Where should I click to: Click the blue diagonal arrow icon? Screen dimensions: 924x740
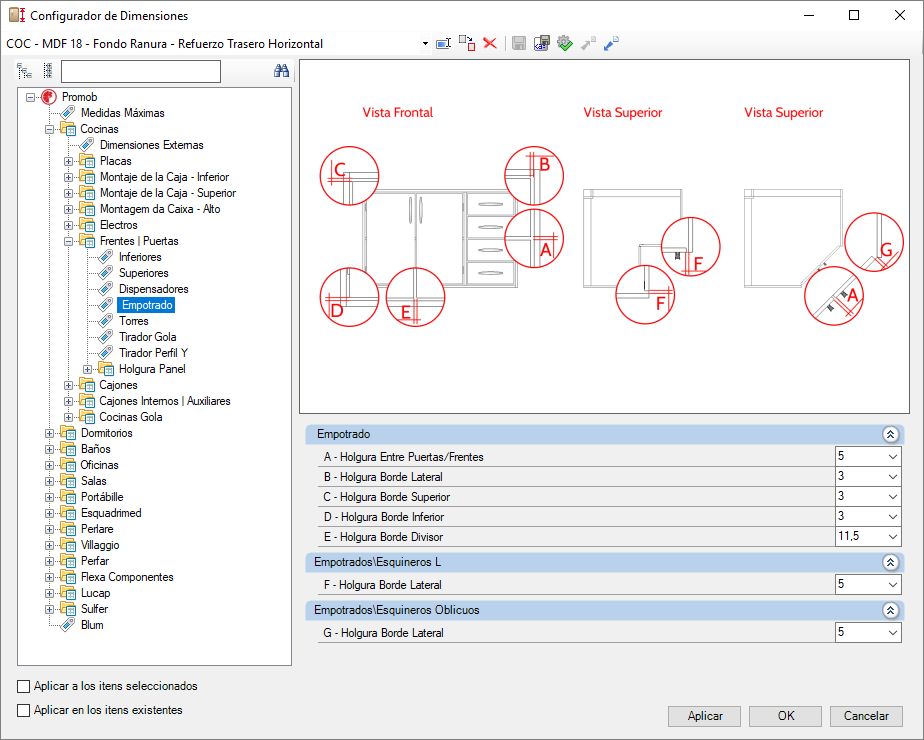[x=611, y=43]
